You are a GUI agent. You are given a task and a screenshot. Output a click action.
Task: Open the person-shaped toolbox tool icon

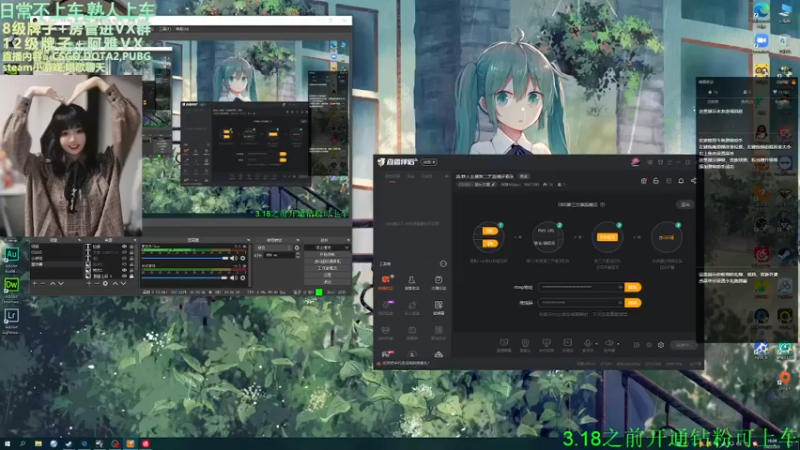click(412, 282)
